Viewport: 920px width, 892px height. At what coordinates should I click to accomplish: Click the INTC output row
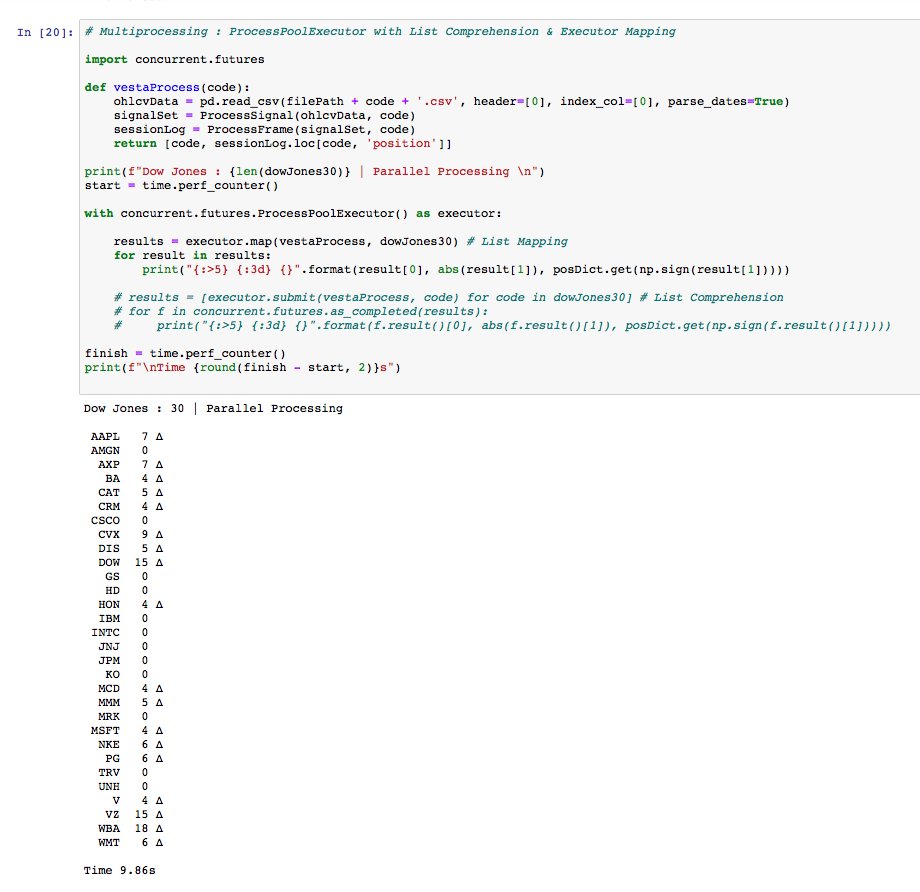(119, 633)
